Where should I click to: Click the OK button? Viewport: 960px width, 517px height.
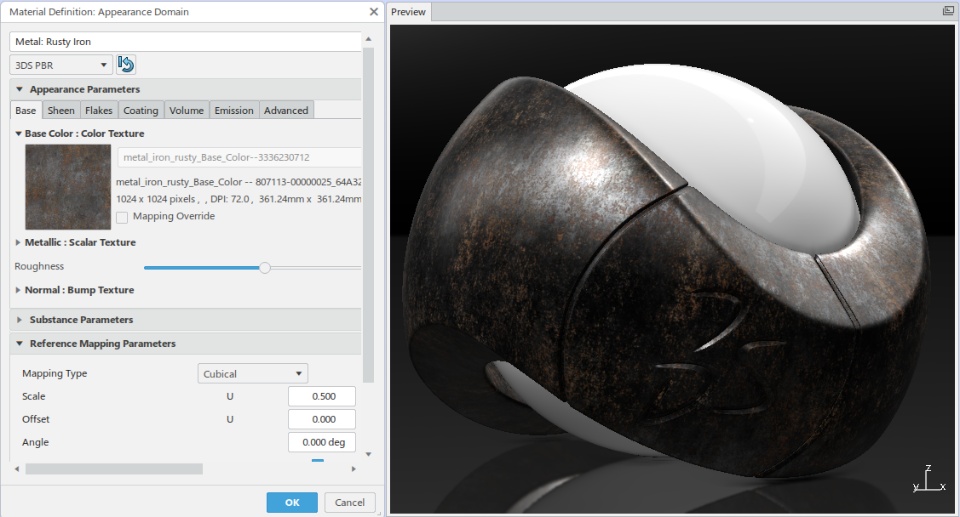point(292,502)
